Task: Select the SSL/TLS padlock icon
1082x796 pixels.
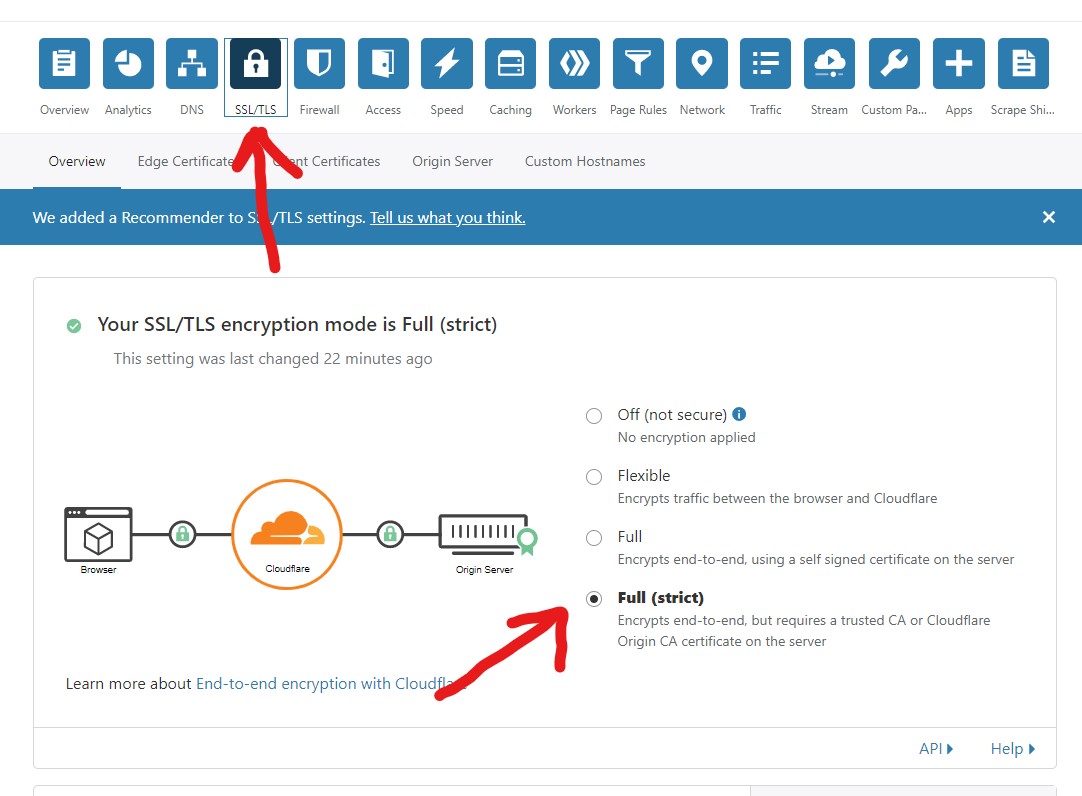Action: (256, 63)
